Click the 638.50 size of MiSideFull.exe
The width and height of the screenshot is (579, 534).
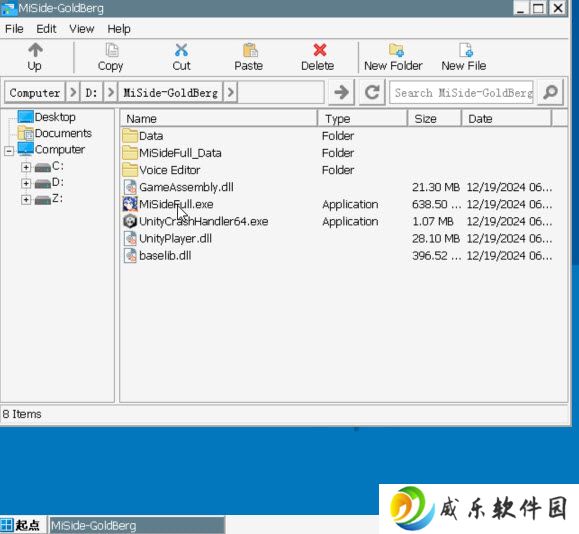(x=436, y=204)
